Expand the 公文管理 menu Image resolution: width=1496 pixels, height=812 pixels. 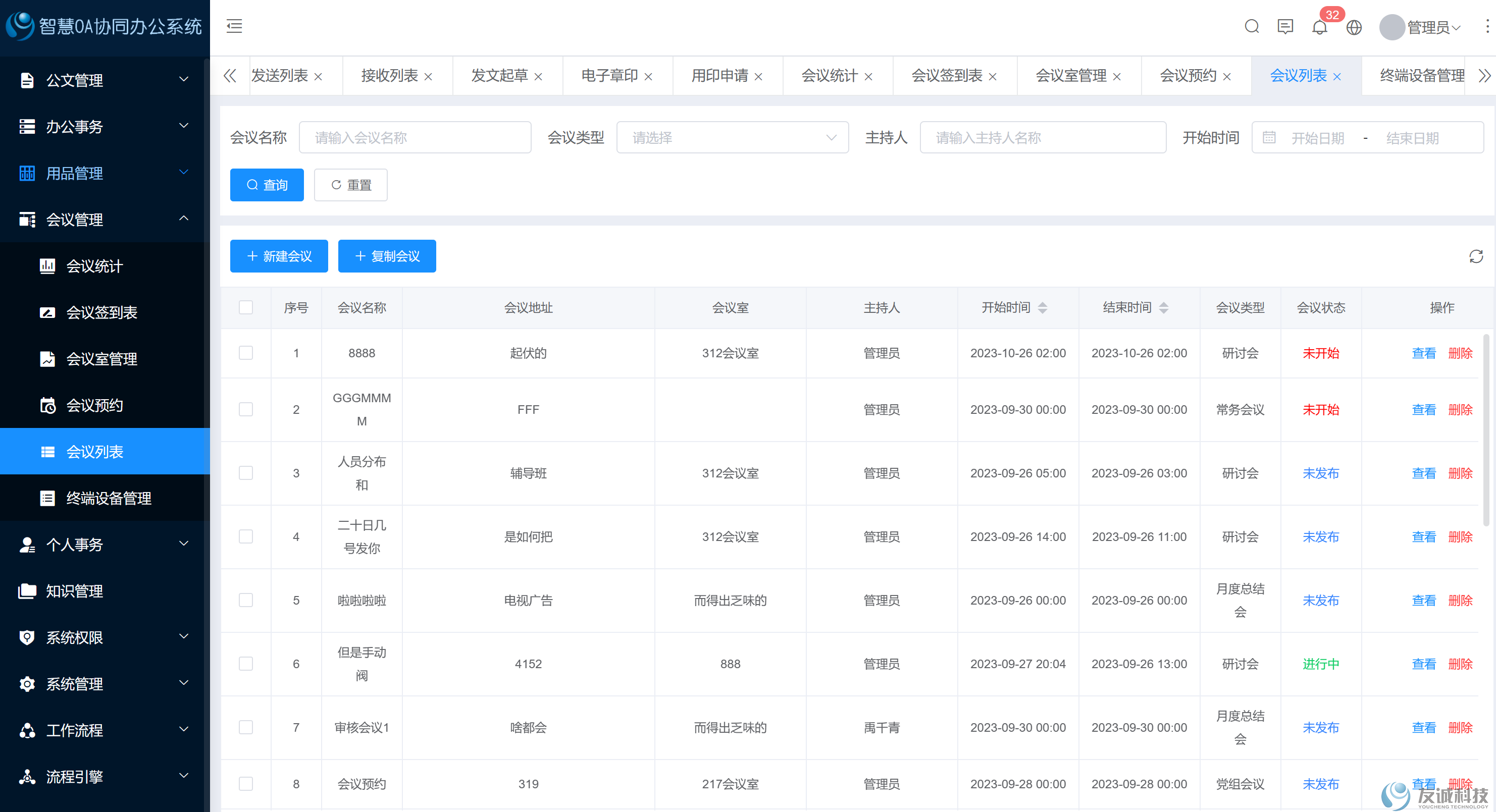(105, 80)
